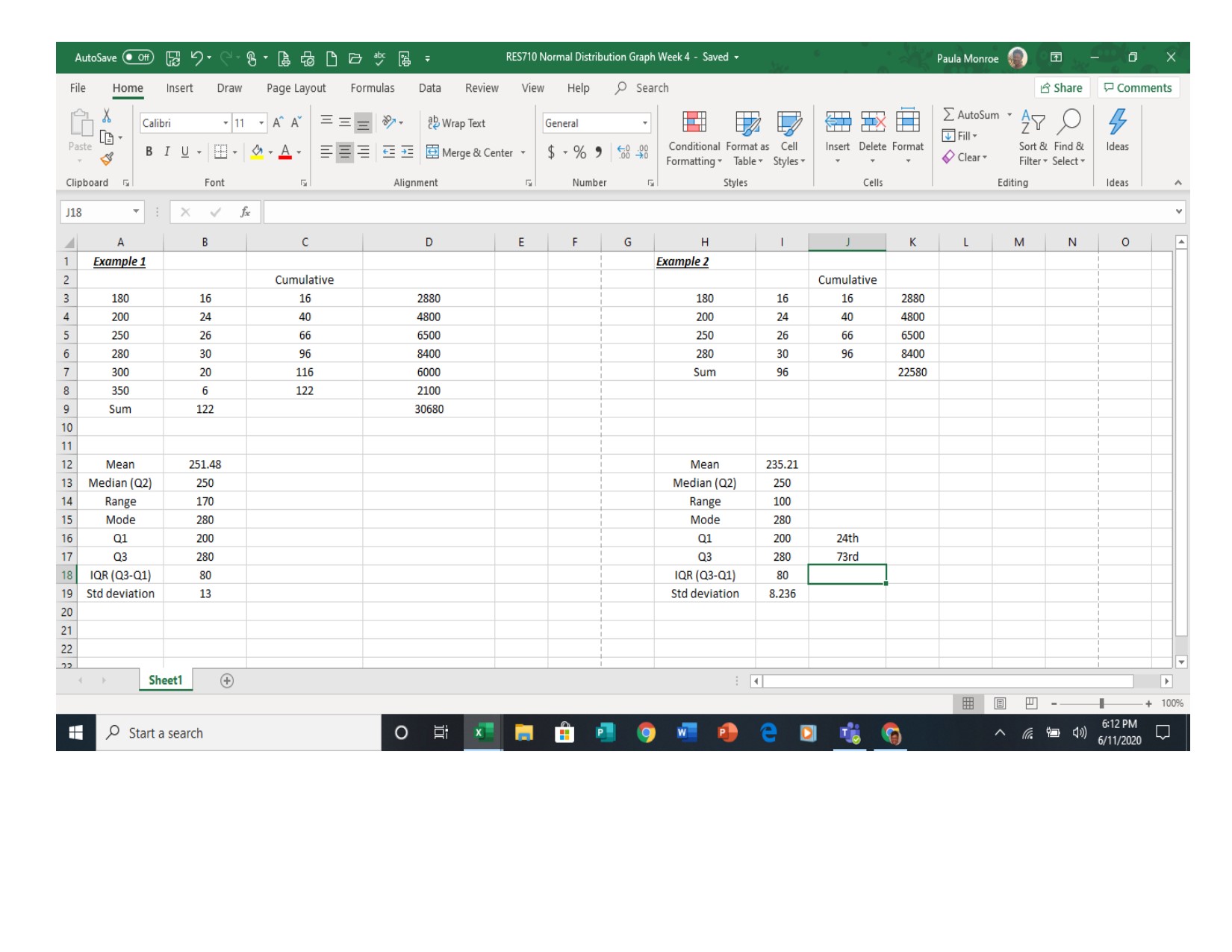1232x952 pixels.
Task: Switch to Page Break Preview
Action: coord(1031,703)
